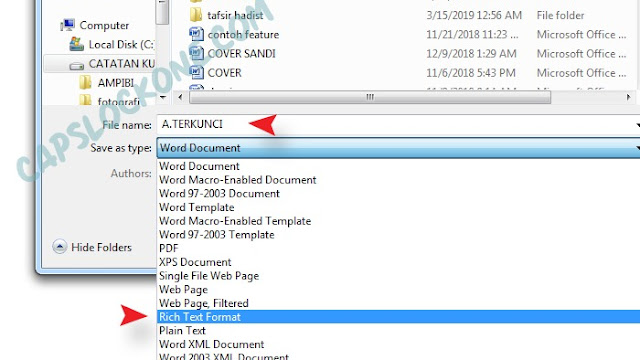Click the COVER SANDI Word file icon
This screenshot has width=640, height=360.
click(196, 53)
